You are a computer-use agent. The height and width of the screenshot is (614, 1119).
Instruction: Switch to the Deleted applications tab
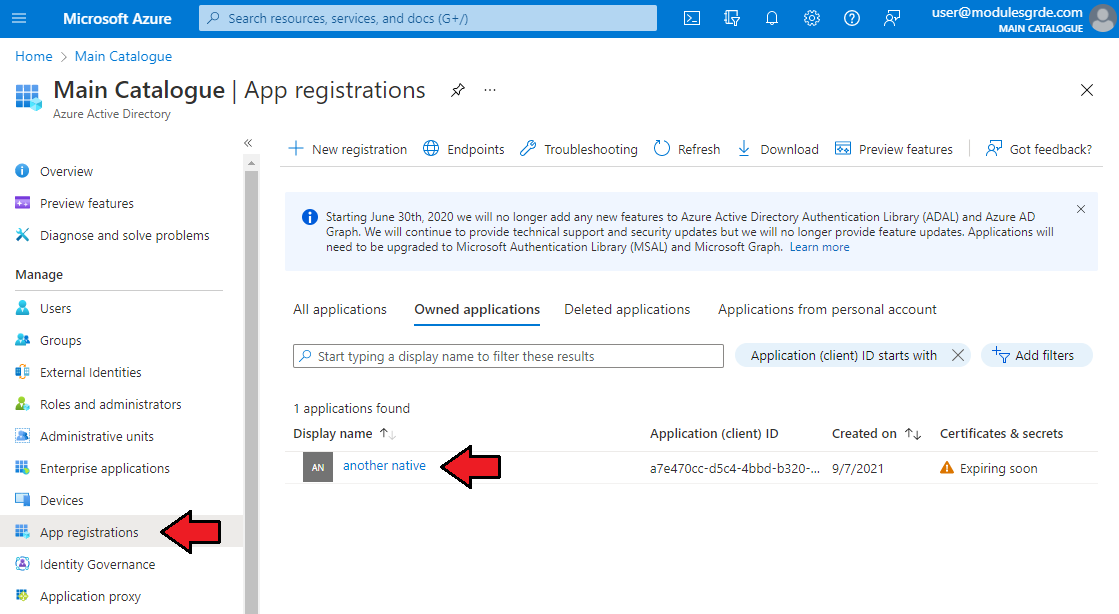coord(627,310)
